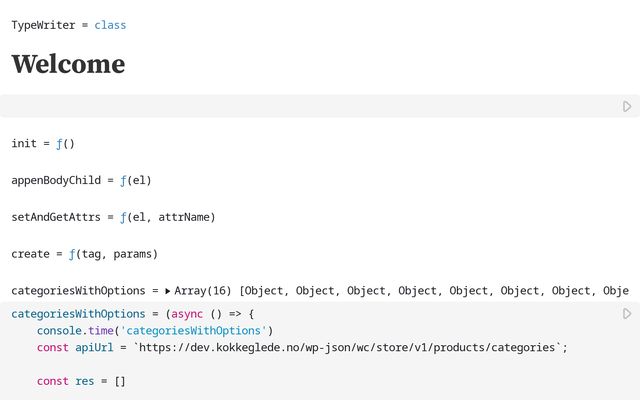The image size is (640, 400).
Task: Click the blue class keyword
Action: (x=110, y=25)
